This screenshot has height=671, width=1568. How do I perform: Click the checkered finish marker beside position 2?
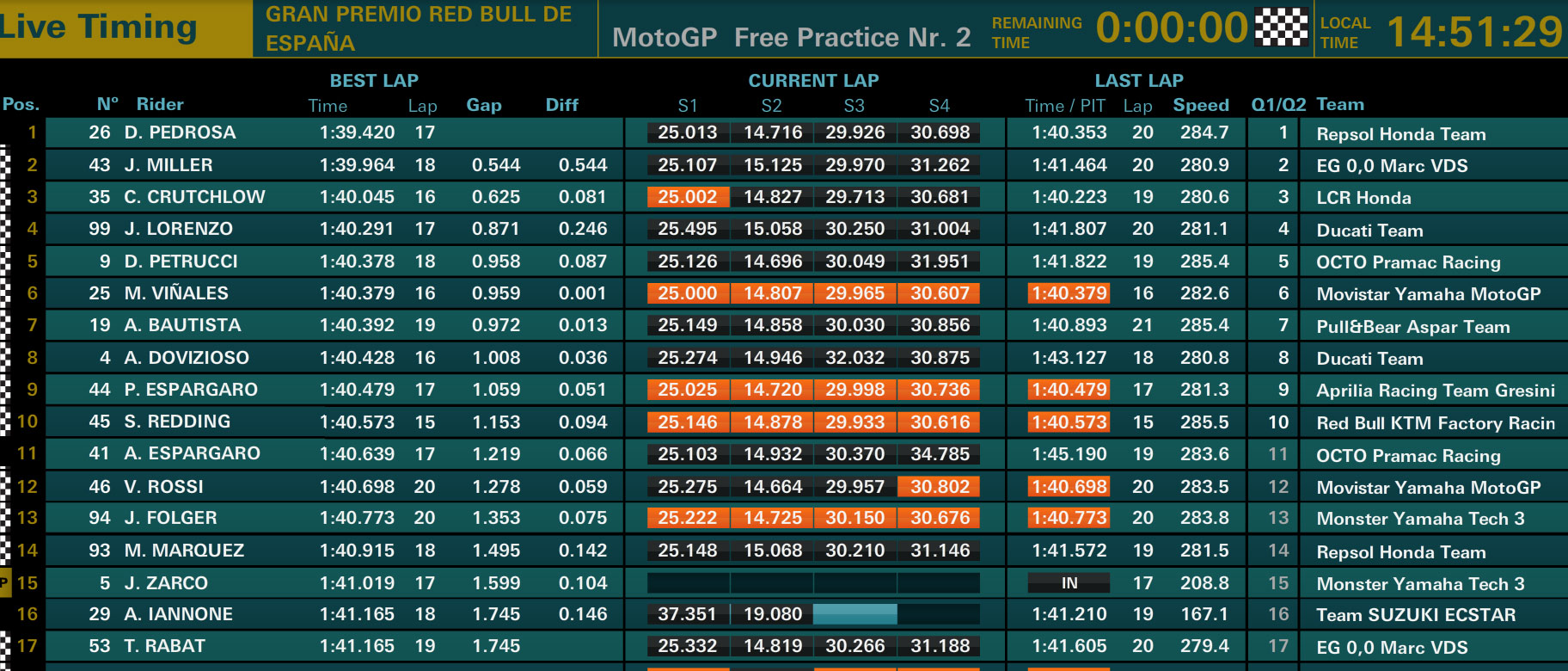pyautogui.click(x=4, y=164)
